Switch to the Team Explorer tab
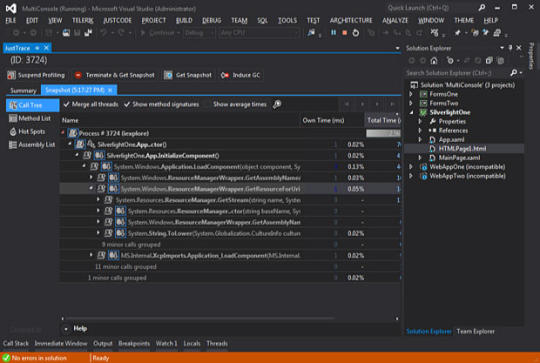This screenshot has height=363, width=540. [475, 331]
